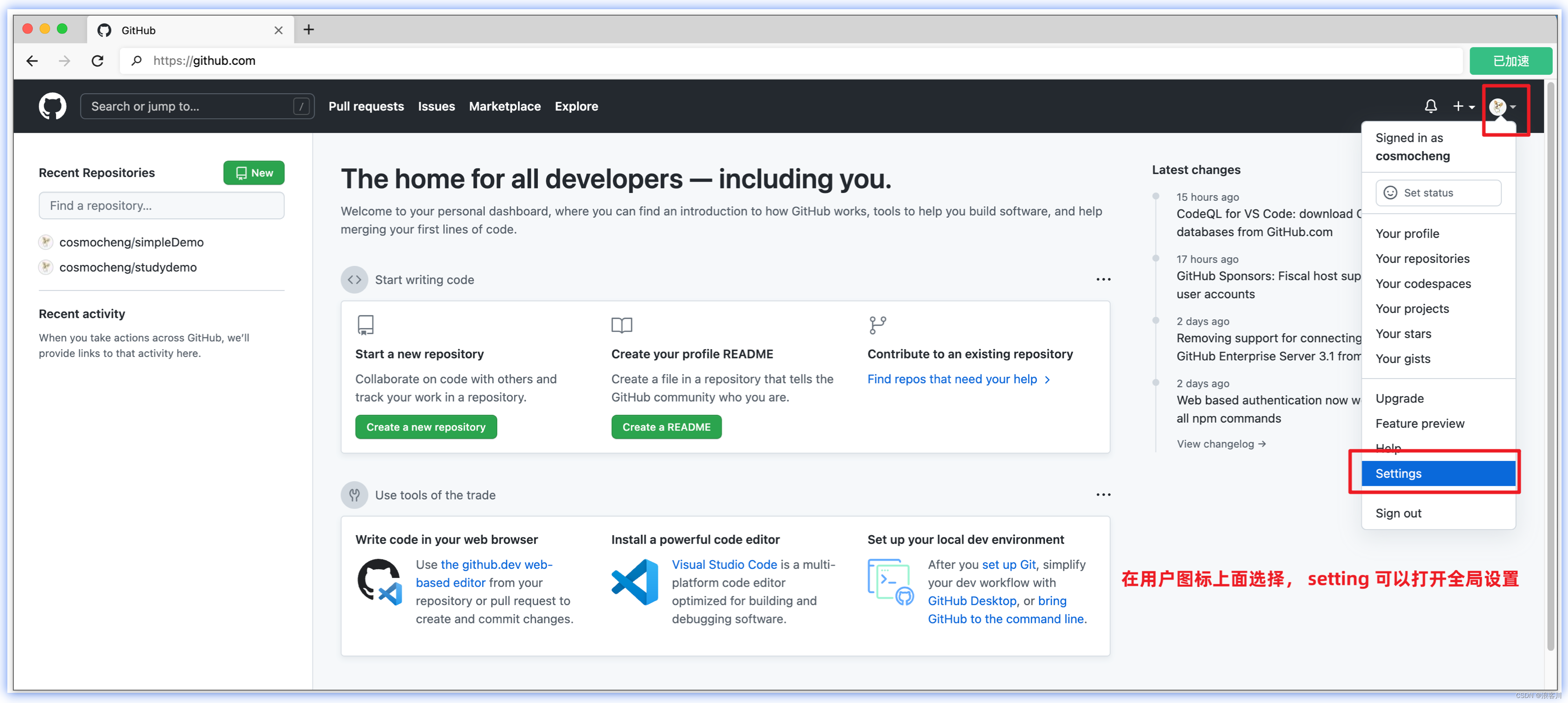Viewport: 1568px width, 703px height.
Task: Close the GitHub browser tab
Action: 278,30
